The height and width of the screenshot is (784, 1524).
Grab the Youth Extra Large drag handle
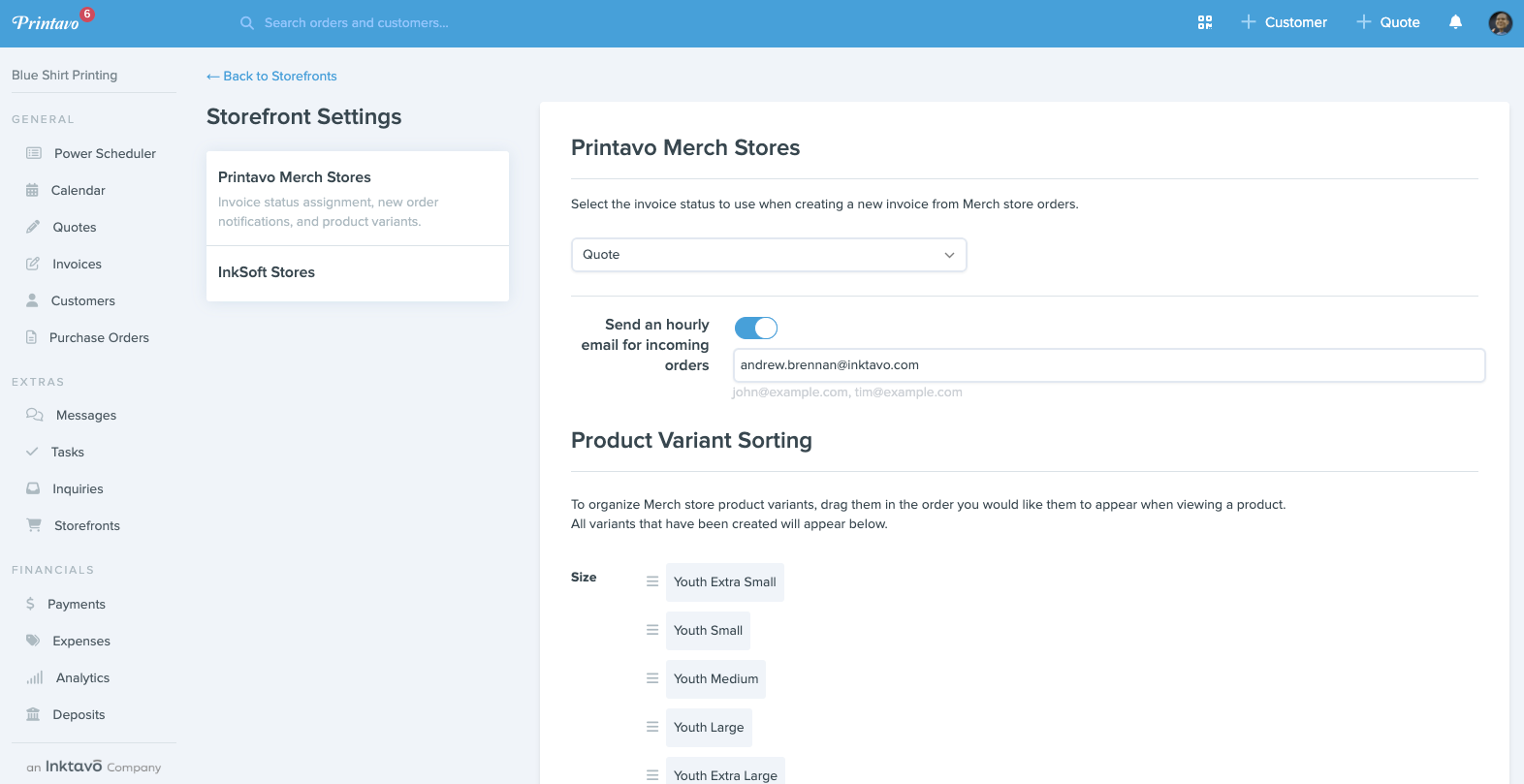tap(652, 775)
